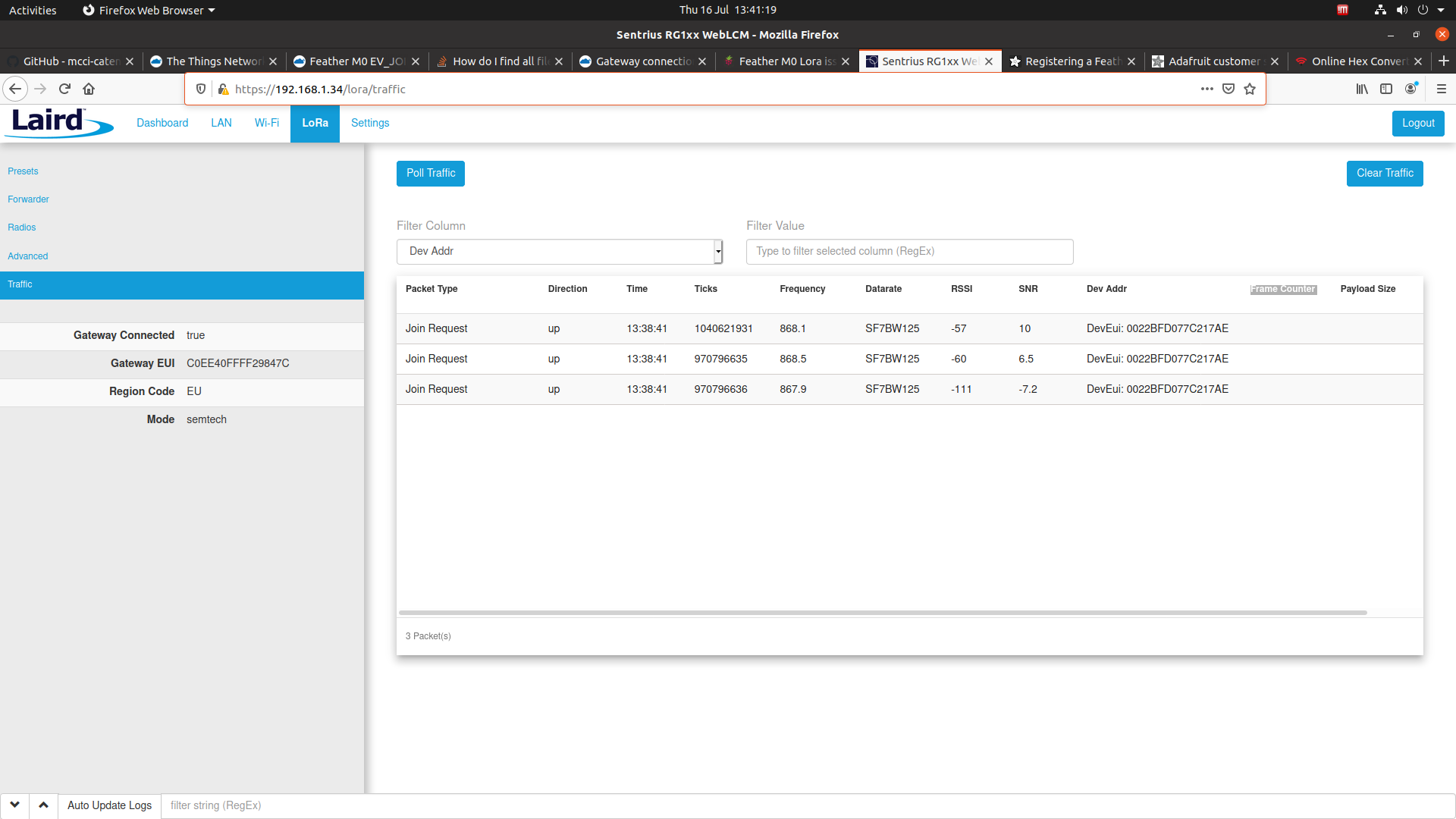Click the Payload Size column header

[1367, 289]
